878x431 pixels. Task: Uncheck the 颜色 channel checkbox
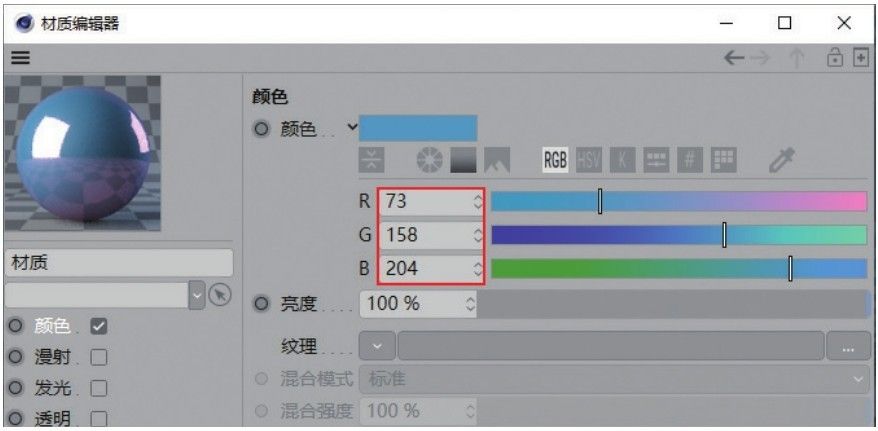(x=99, y=326)
